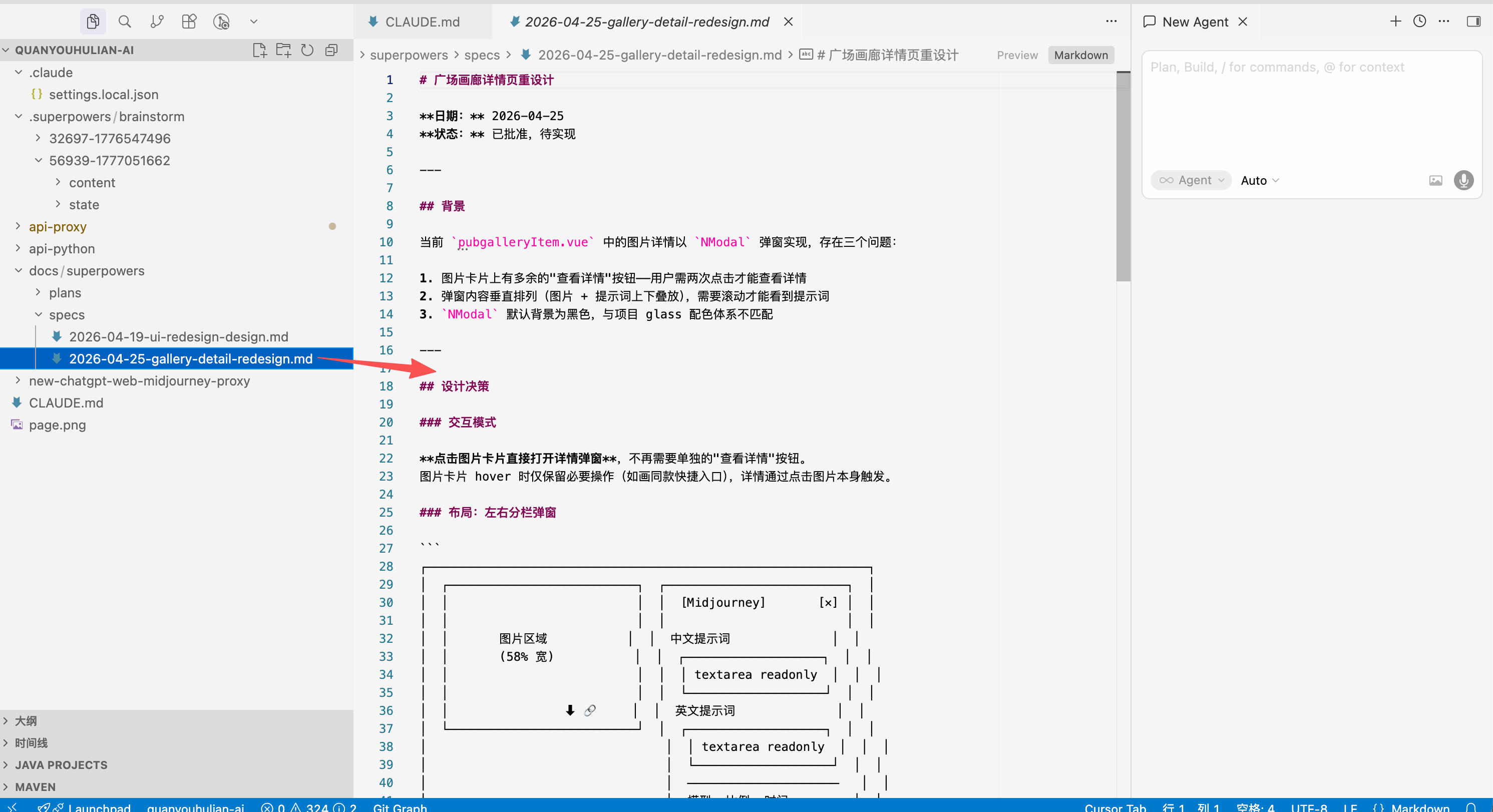The width and height of the screenshot is (1493, 812).
Task: Open agent panel more options menu
Action: pyautogui.click(x=1444, y=22)
